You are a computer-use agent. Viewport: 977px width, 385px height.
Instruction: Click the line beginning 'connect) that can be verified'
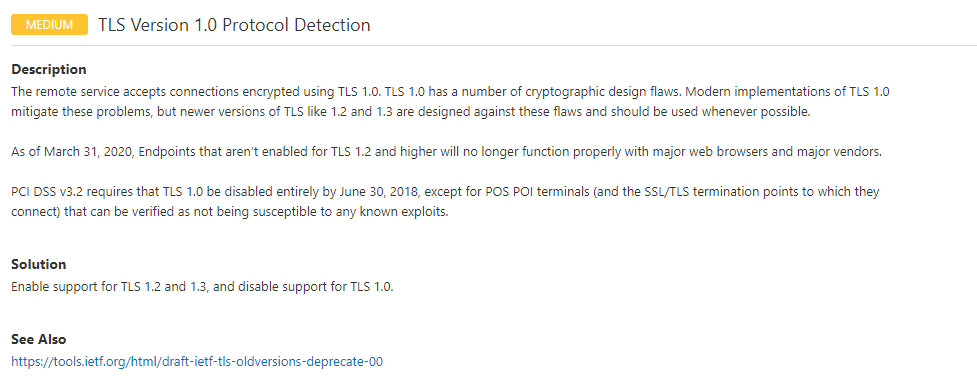click(x=230, y=212)
